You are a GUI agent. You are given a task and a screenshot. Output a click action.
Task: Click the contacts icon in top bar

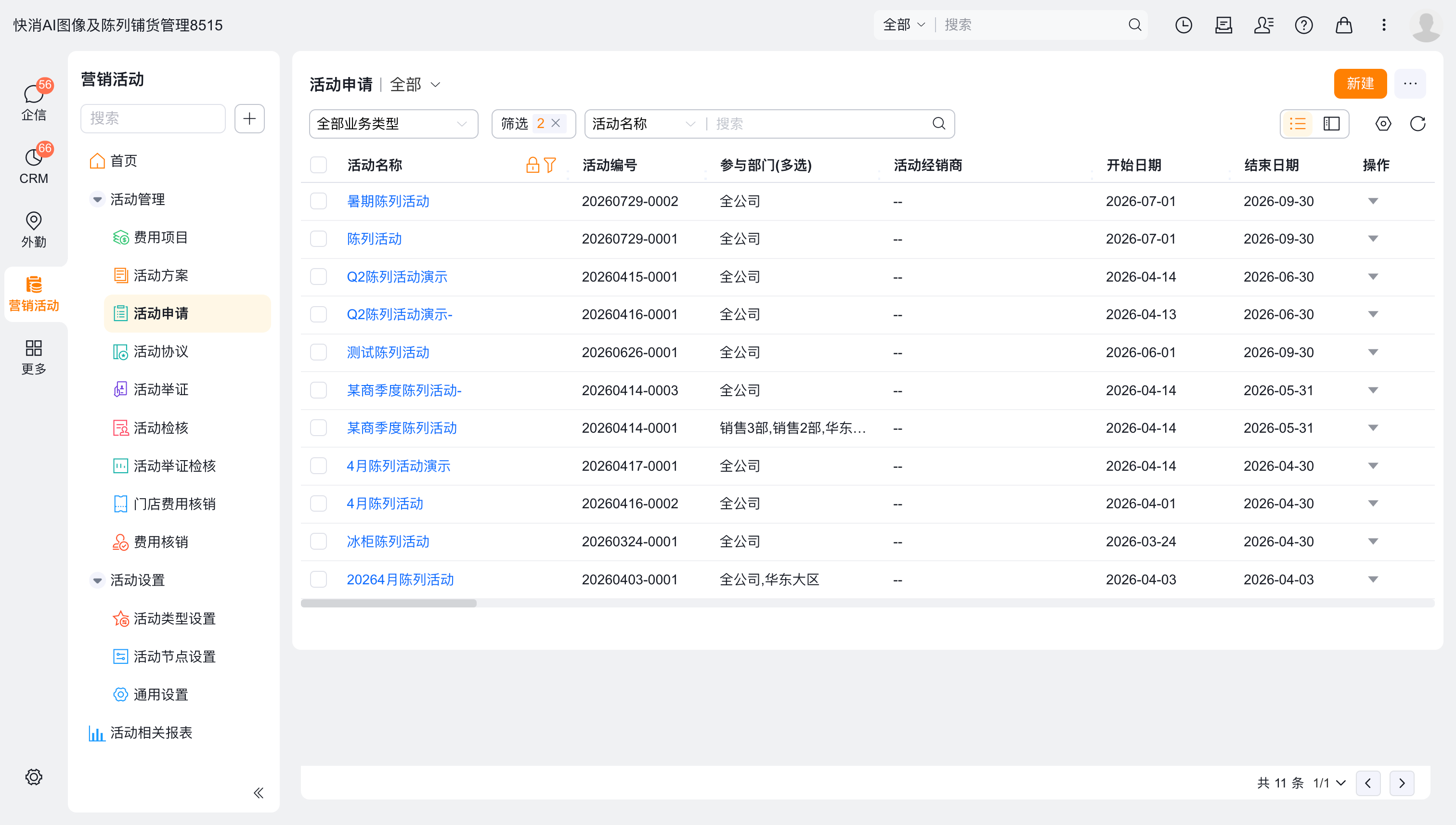(x=1263, y=25)
